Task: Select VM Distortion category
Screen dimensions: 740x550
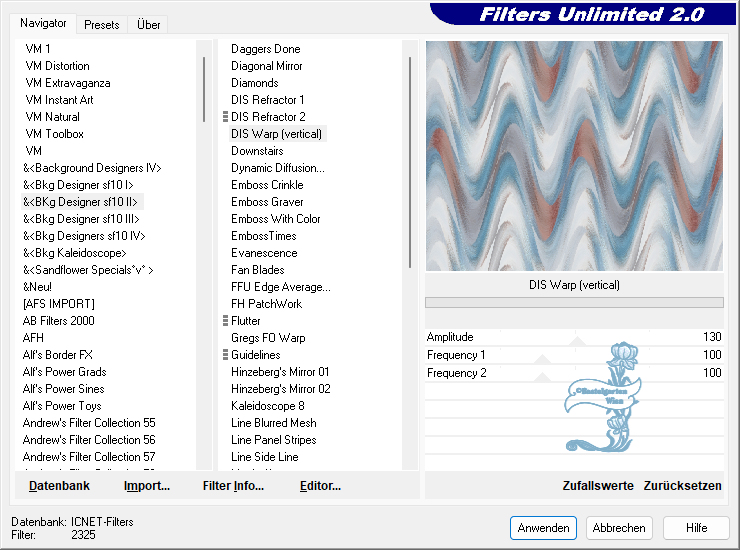Action: coord(57,66)
